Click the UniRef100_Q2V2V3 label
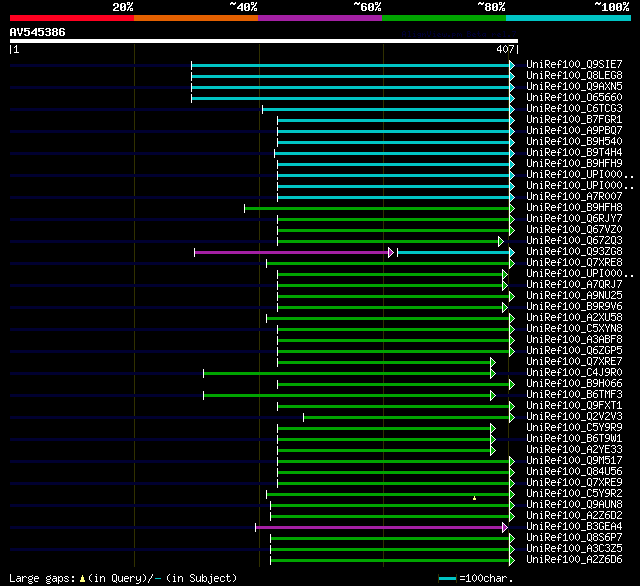 click(x=574, y=417)
